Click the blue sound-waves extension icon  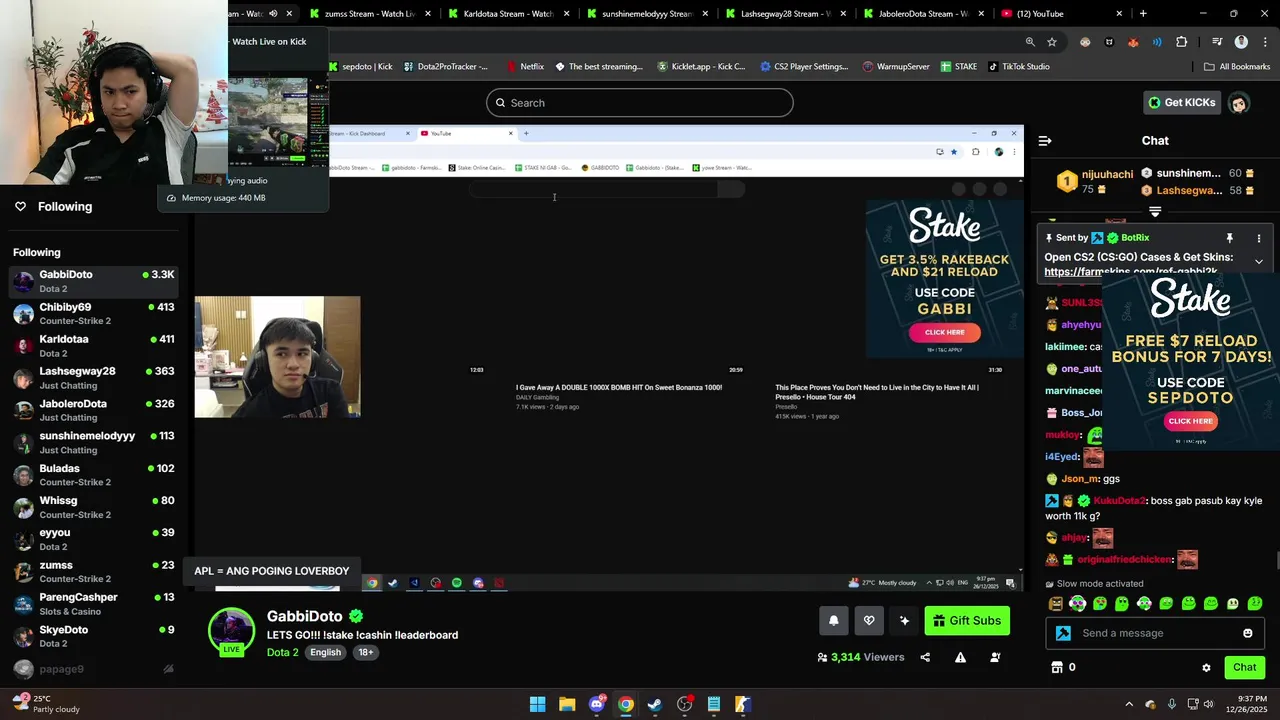point(1157,42)
